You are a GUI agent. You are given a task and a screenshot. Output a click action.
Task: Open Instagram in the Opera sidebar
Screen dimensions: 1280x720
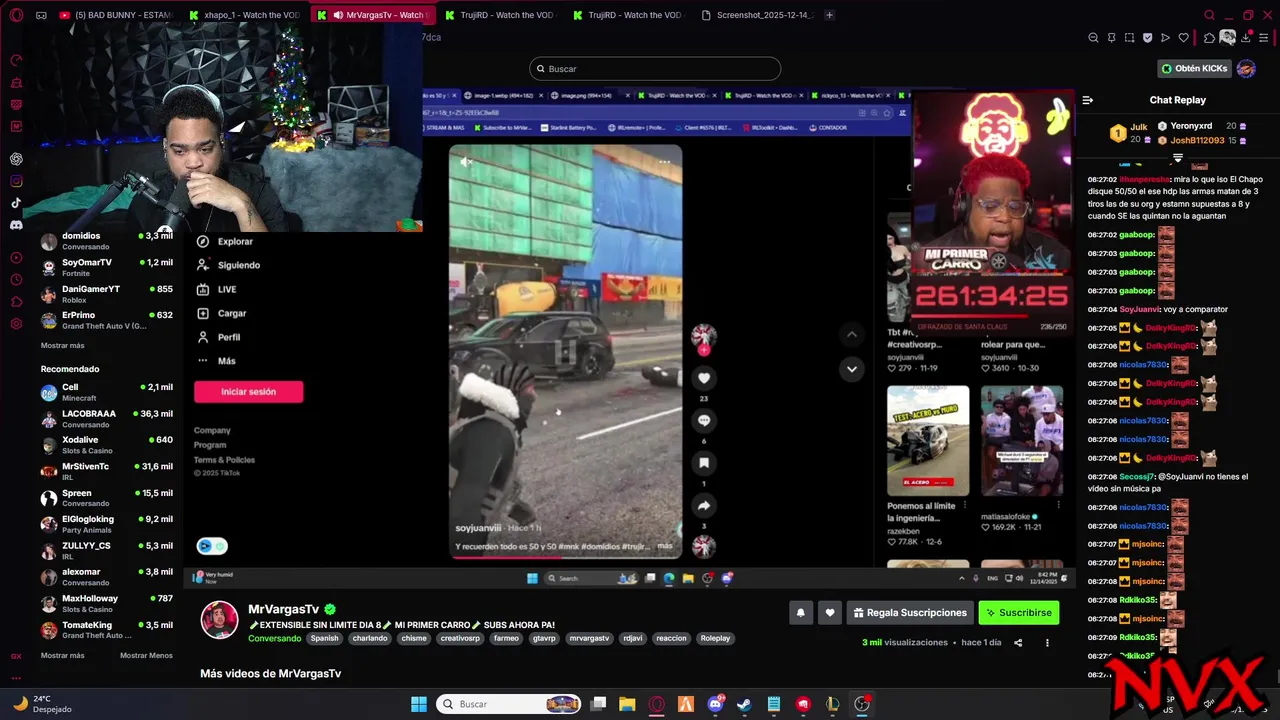pos(16,181)
